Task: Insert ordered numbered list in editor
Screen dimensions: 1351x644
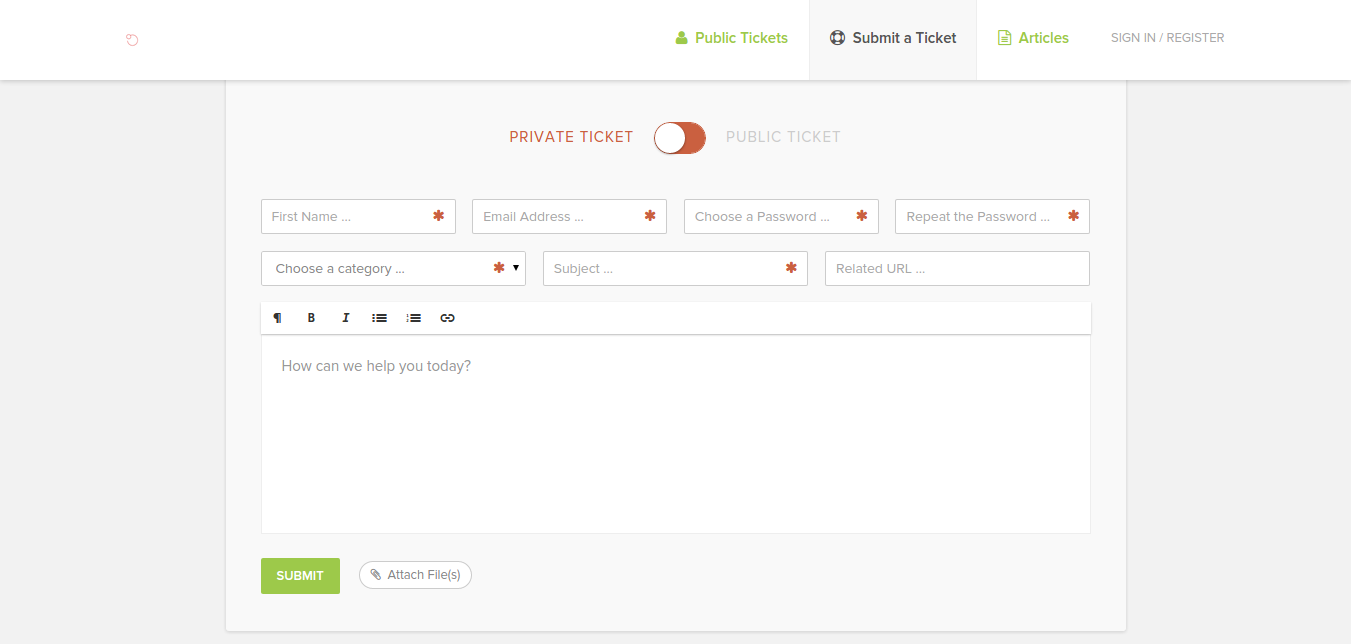Action: coord(413,318)
